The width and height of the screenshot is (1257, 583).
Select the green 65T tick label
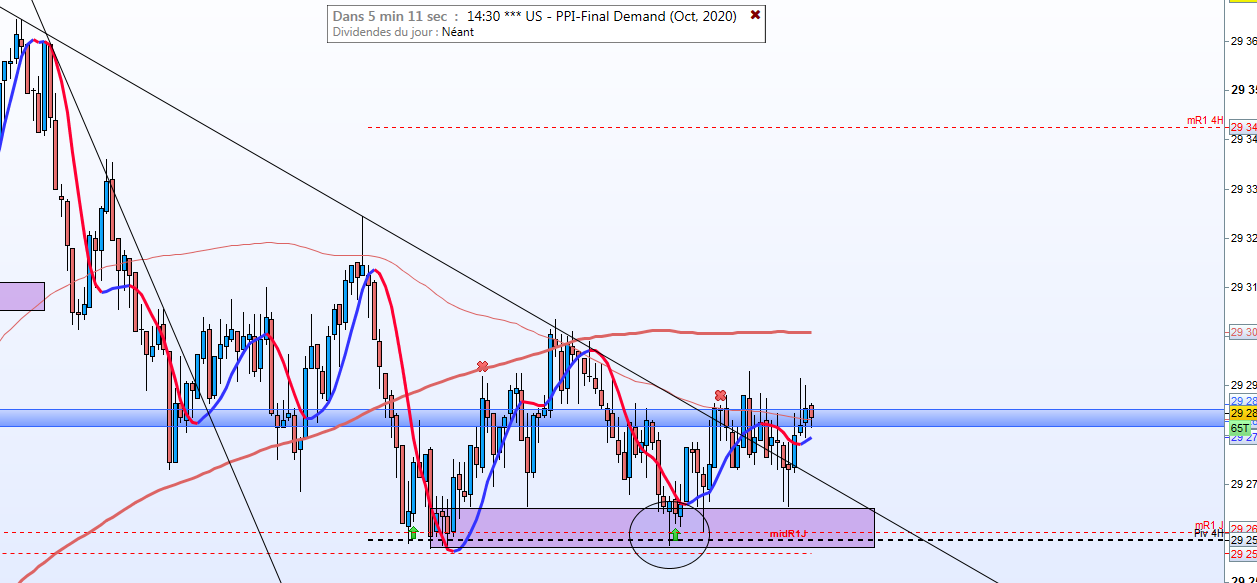click(x=1240, y=428)
